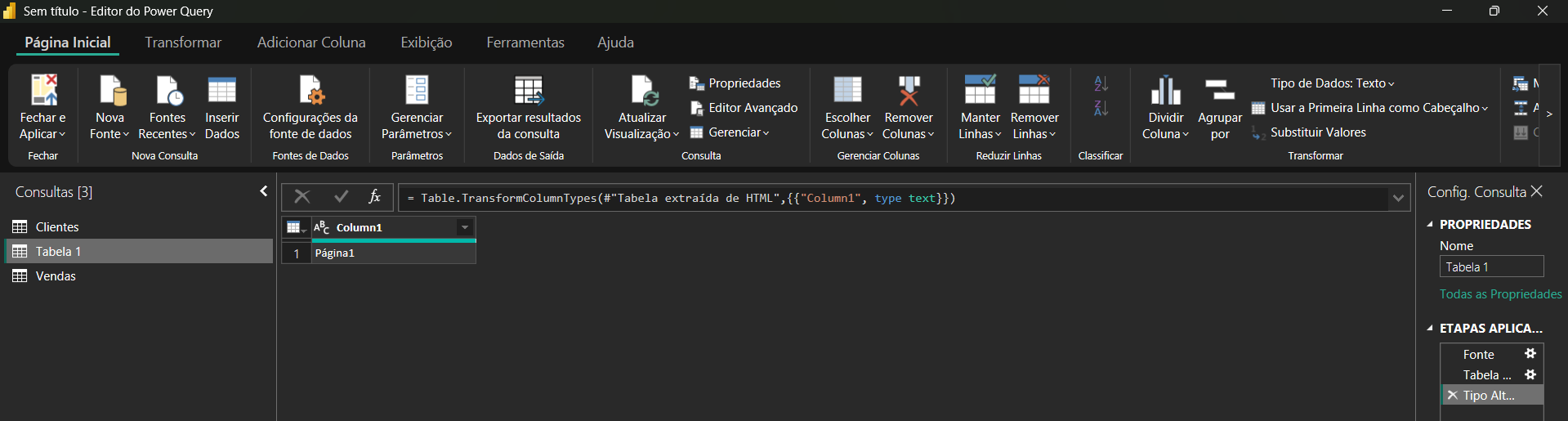The height and width of the screenshot is (421, 1568).
Task: Select the Vendas query
Action: coord(56,276)
